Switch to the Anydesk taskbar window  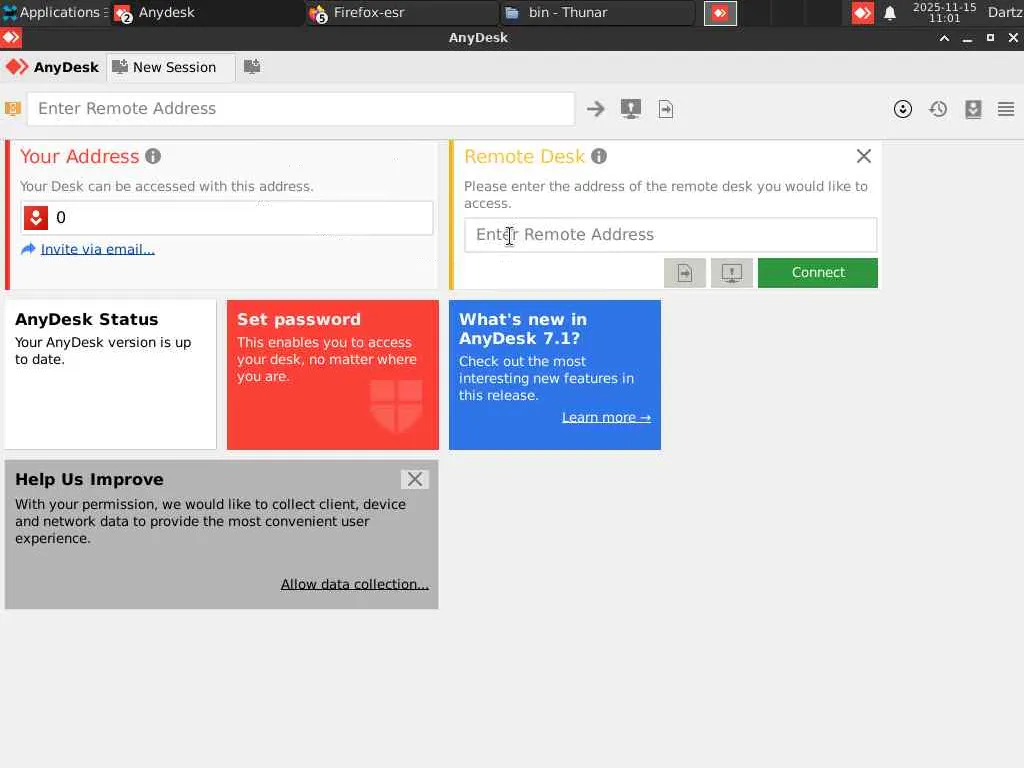pos(208,12)
